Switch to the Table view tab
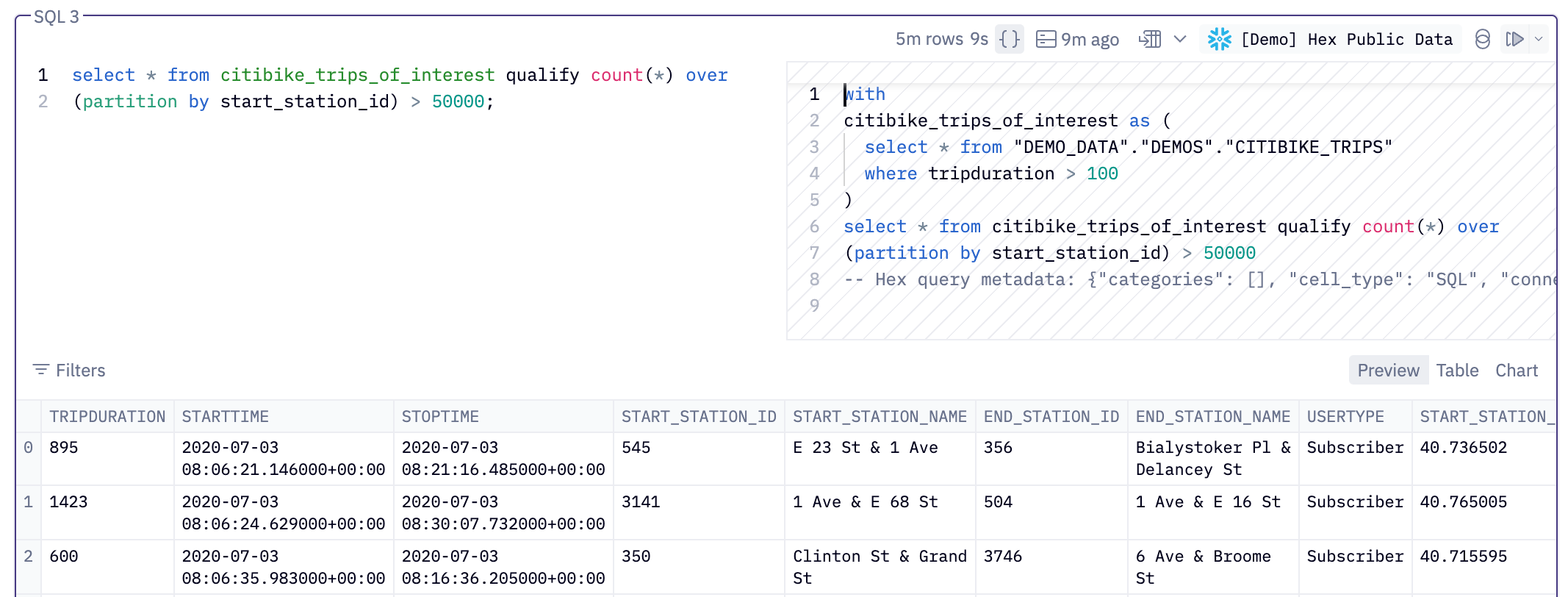Screen dimensions: 1568x597 [1457, 371]
